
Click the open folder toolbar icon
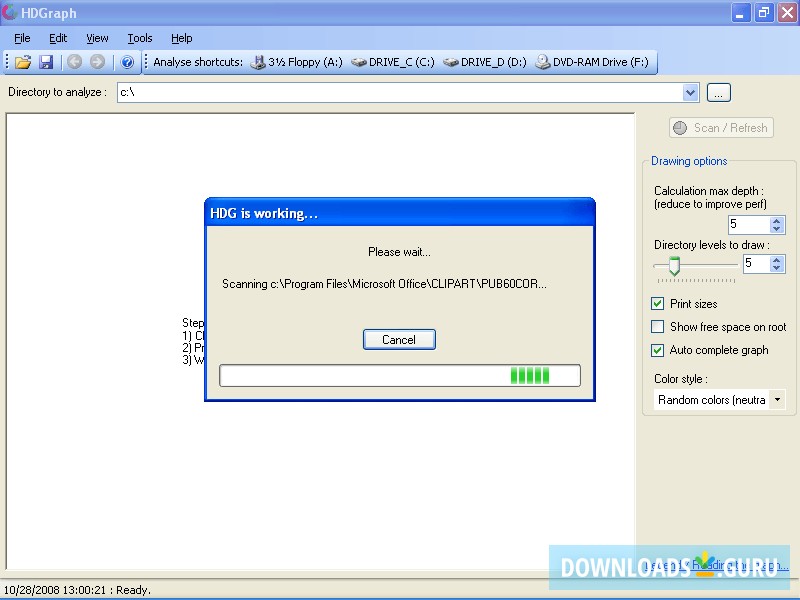pyautogui.click(x=23, y=62)
